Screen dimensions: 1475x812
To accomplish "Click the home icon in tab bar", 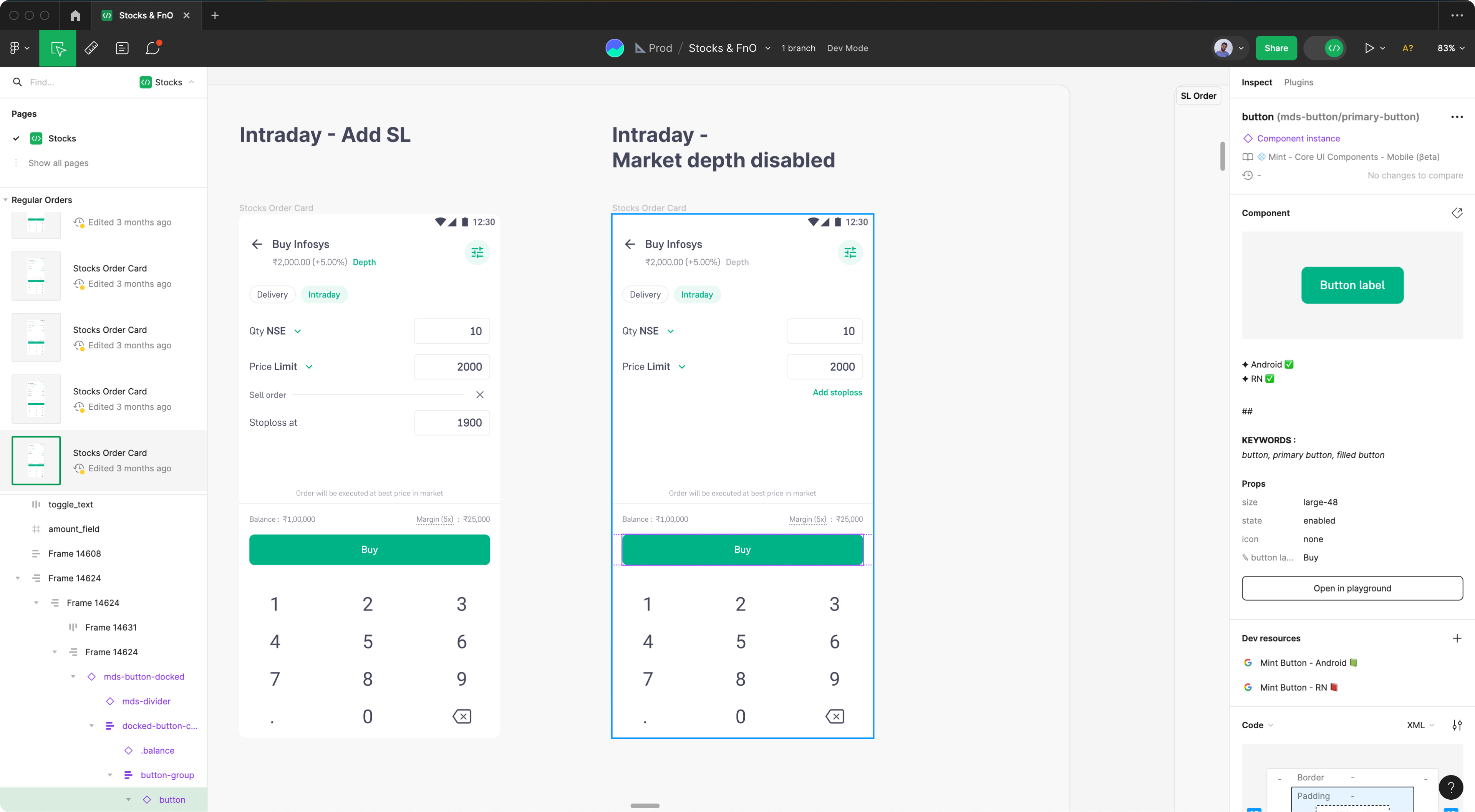I will pyautogui.click(x=75, y=15).
